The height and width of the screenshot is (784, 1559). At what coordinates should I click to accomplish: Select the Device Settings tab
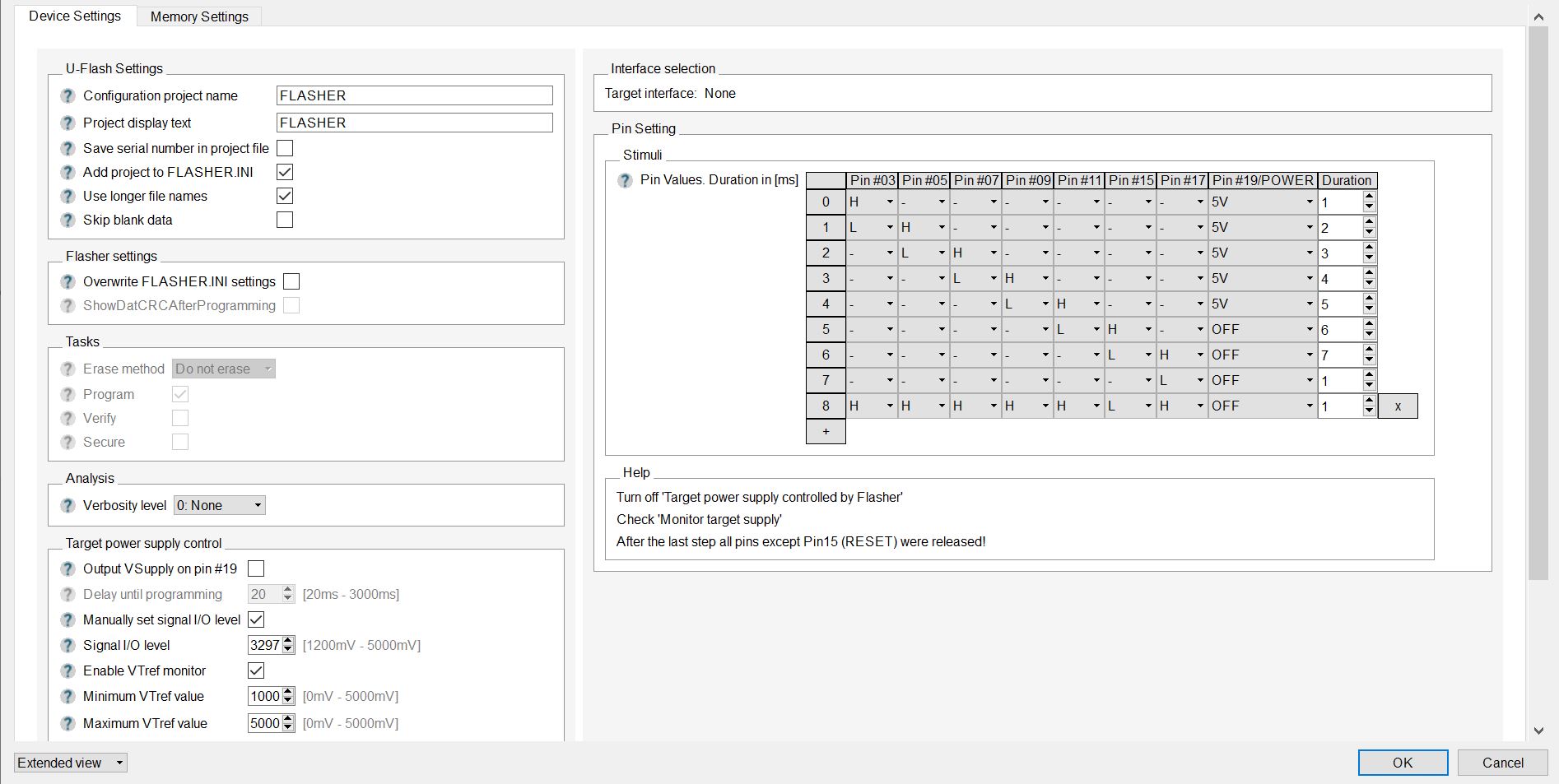click(75, 16)
